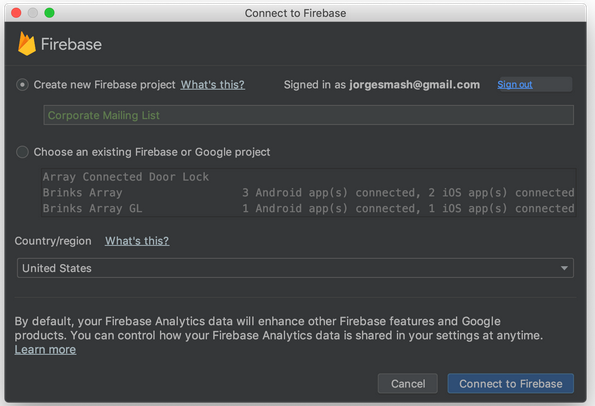Screen dimensions: 595x406
Task: Click the Firebase flame logo icon
Action: click(27, 44)
